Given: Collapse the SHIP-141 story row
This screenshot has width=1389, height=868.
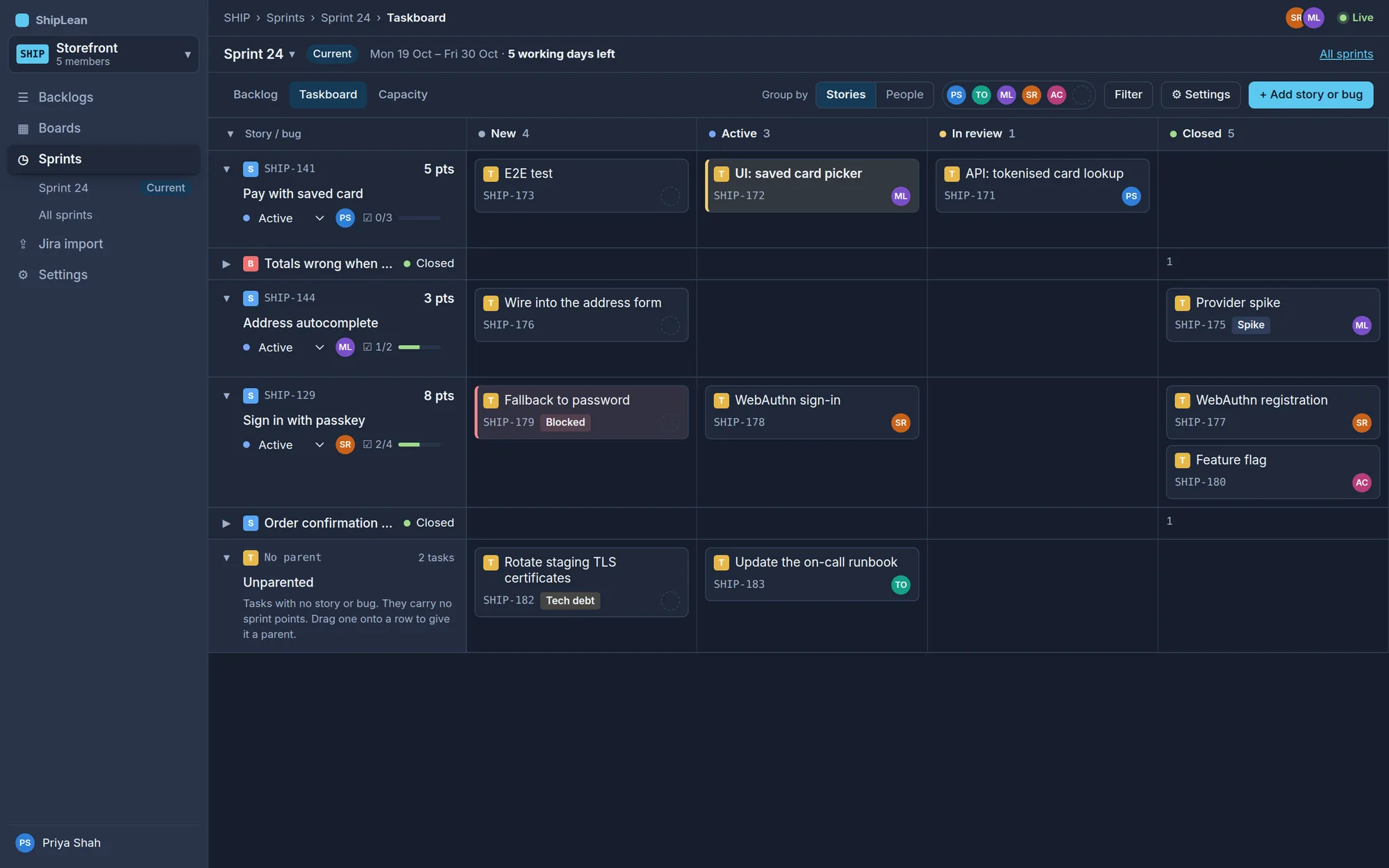Looking at the screenshot, I should [x=226, y=169].
